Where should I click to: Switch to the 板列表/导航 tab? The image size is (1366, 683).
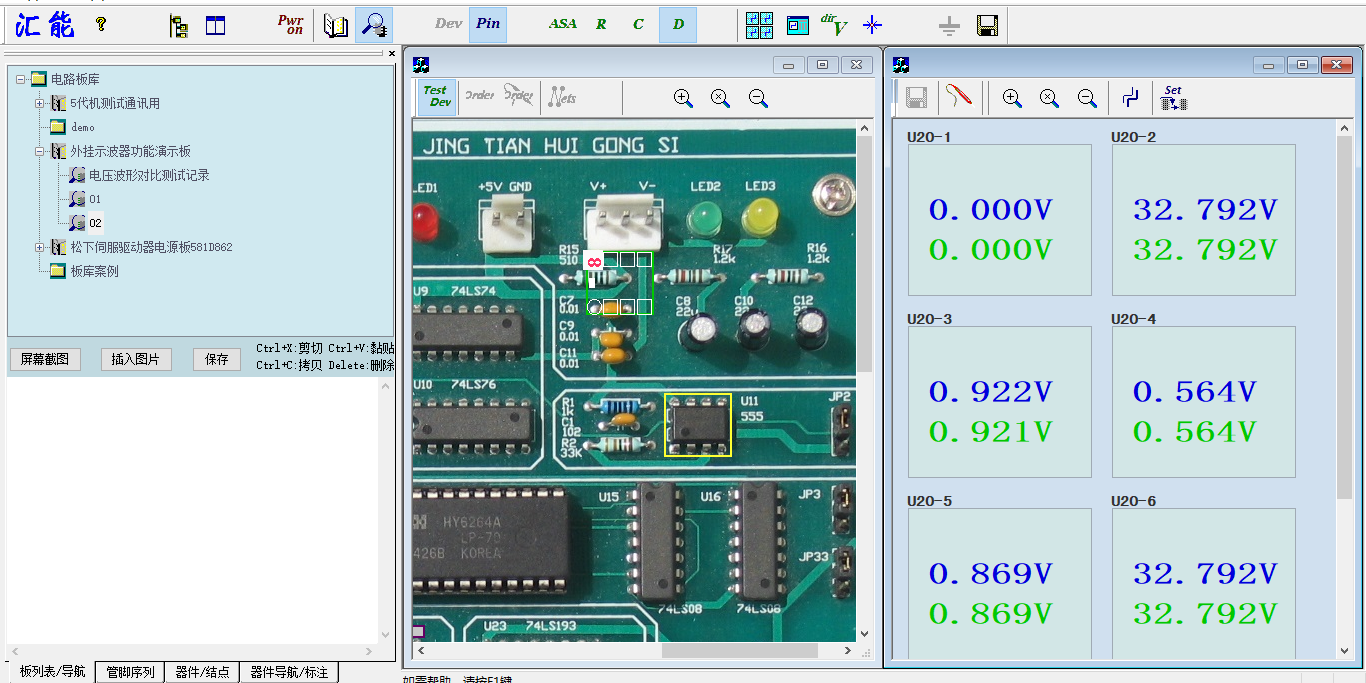(x=52, y=672)
